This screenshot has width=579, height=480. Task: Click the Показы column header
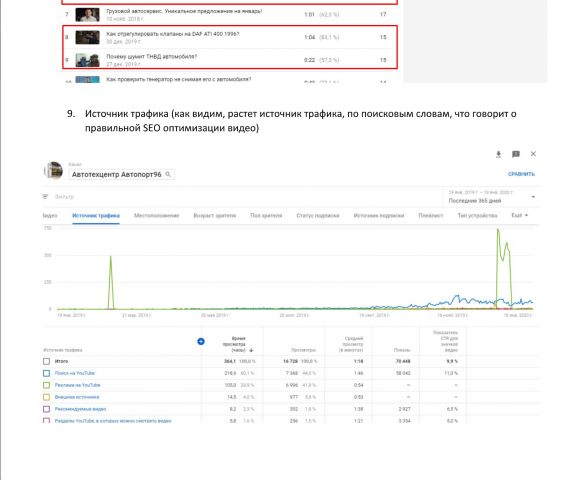pyautogui.click(x=402, y=350)
